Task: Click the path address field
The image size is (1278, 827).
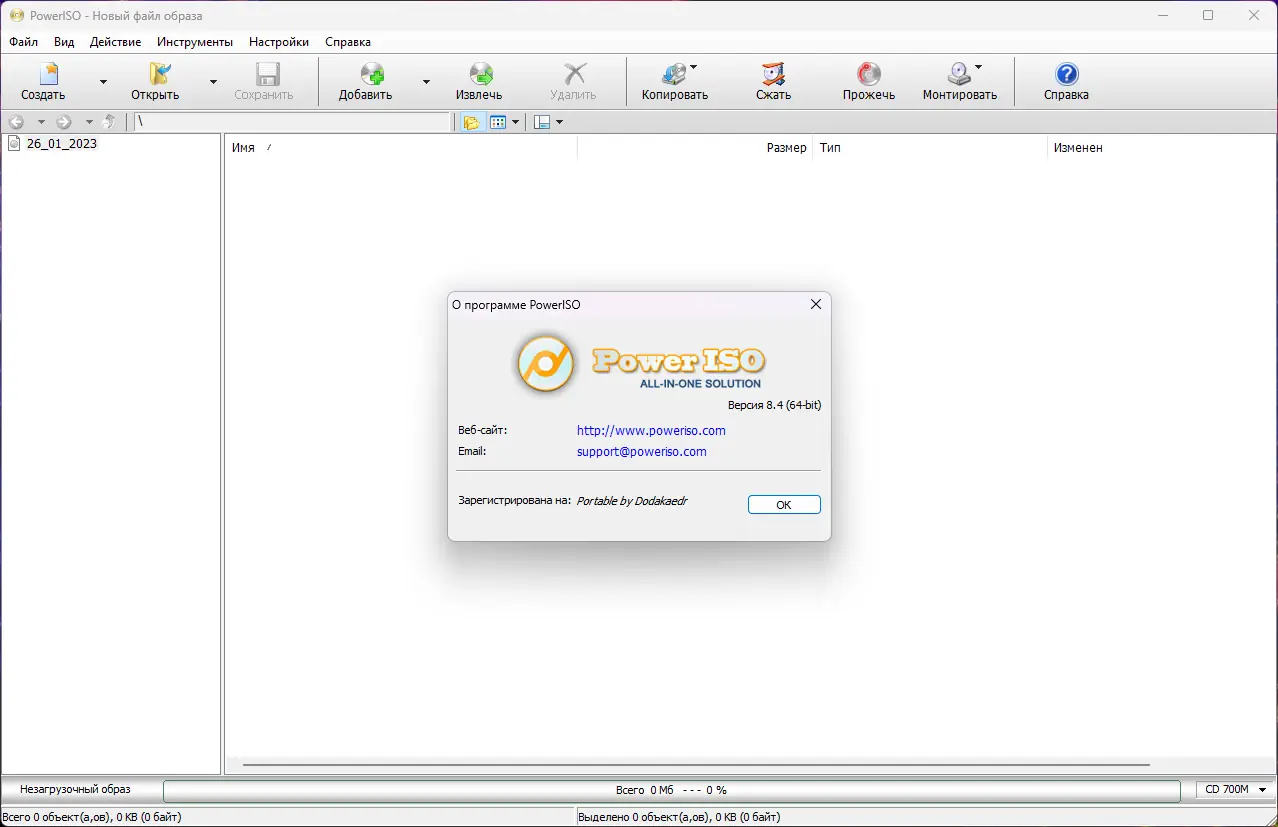Action: click(293, 122)
